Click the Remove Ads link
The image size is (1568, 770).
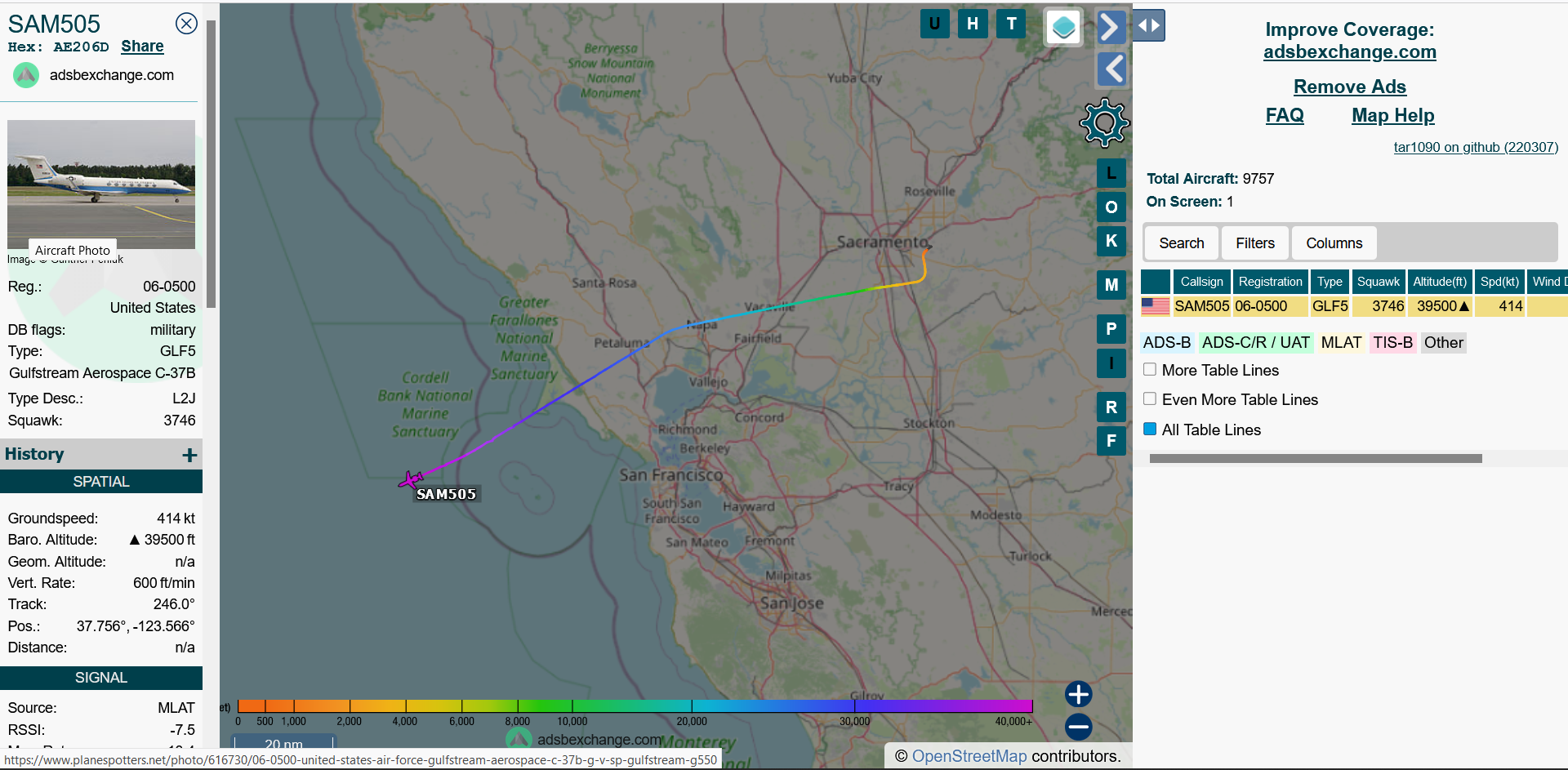pyautogui.click(x=1349, y=87)
